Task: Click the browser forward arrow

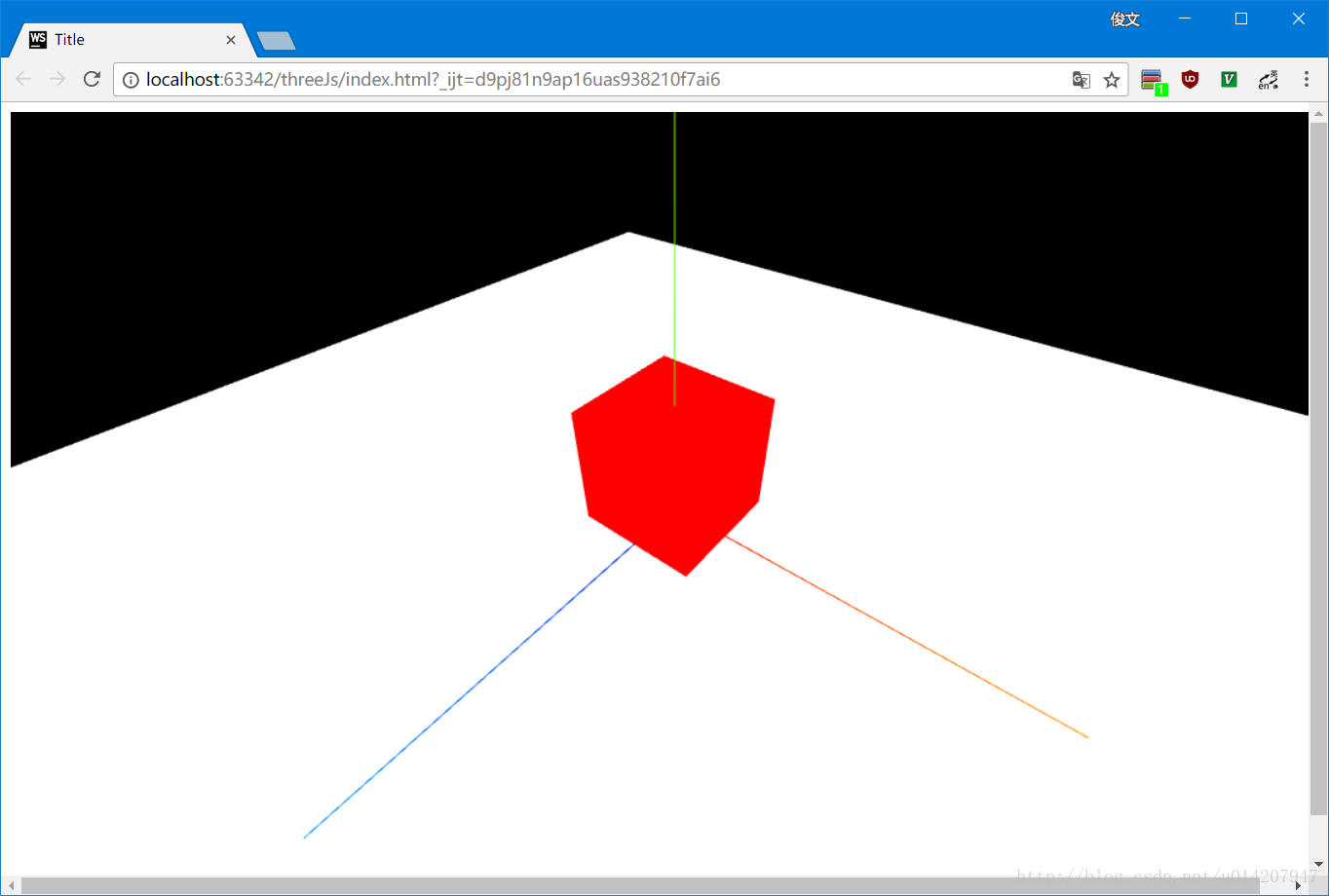Action: point(57,79)
